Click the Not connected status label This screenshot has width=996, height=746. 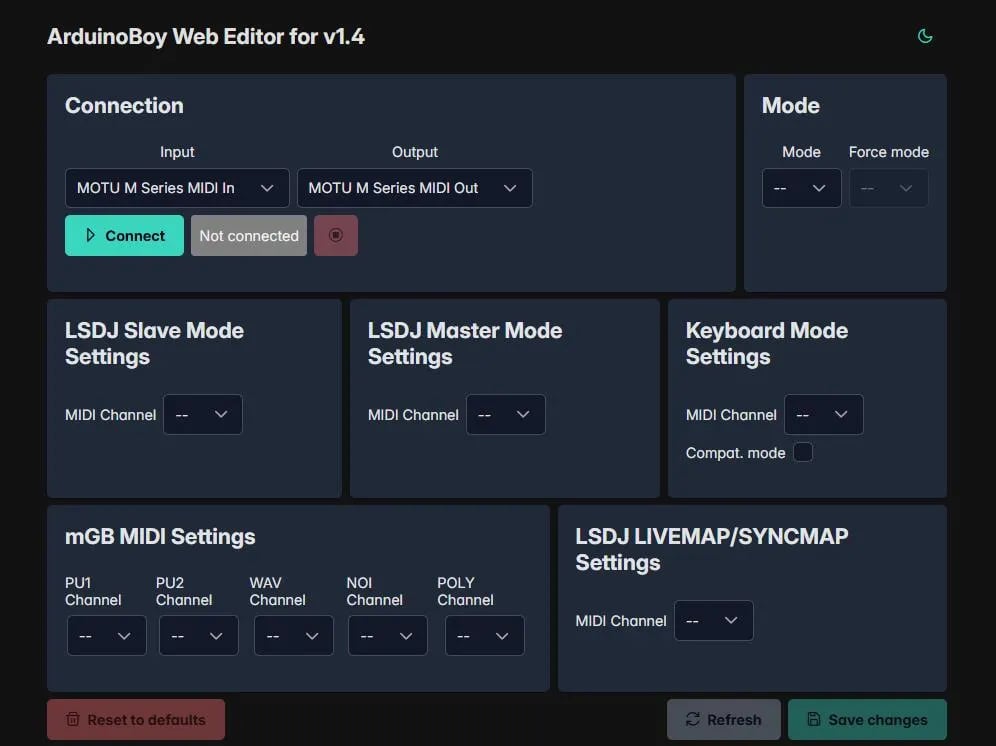[249, 236]
